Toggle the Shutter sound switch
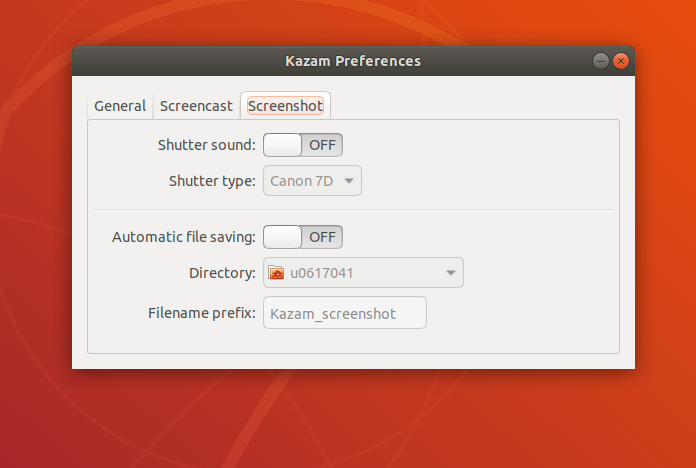The width and height of the screenshot is (696, 468). click(x=303, y=145)
